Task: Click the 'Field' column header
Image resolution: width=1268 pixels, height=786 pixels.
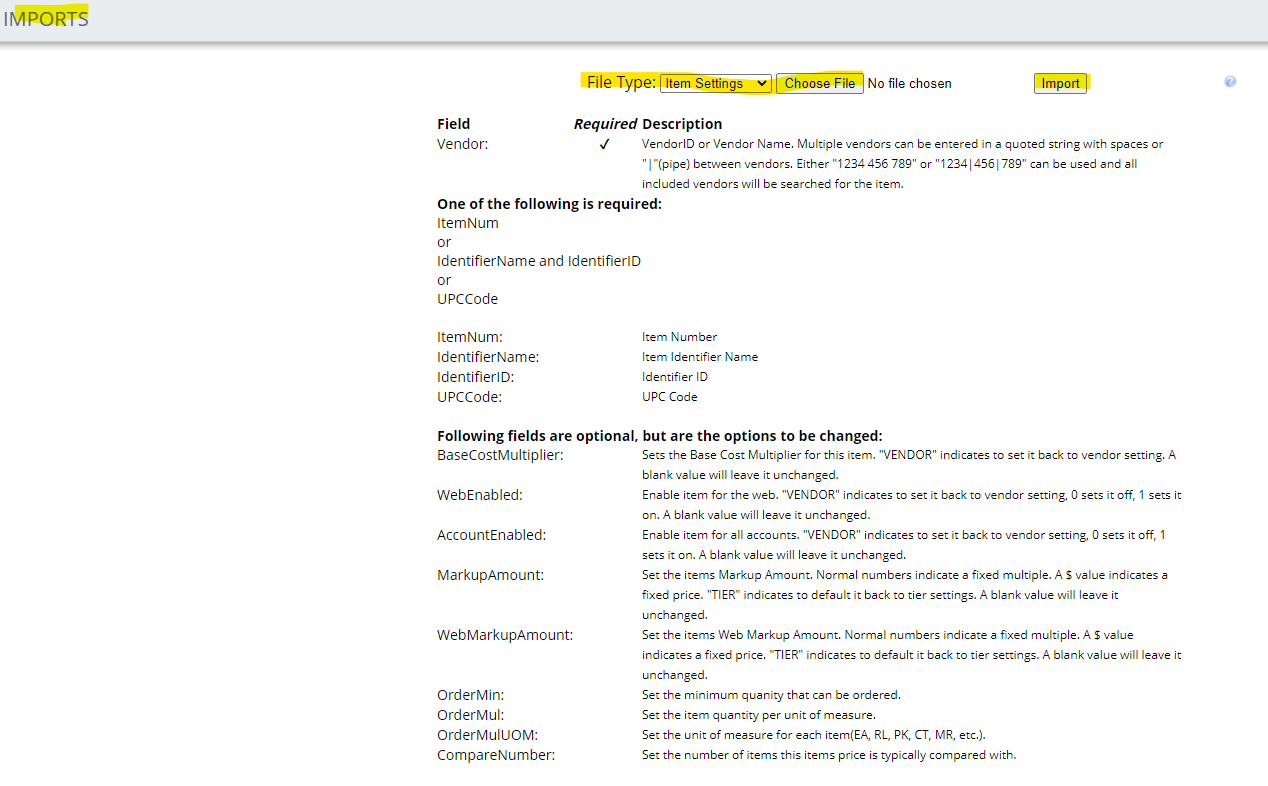Action: pyautogui.click(x=454, y=124)
